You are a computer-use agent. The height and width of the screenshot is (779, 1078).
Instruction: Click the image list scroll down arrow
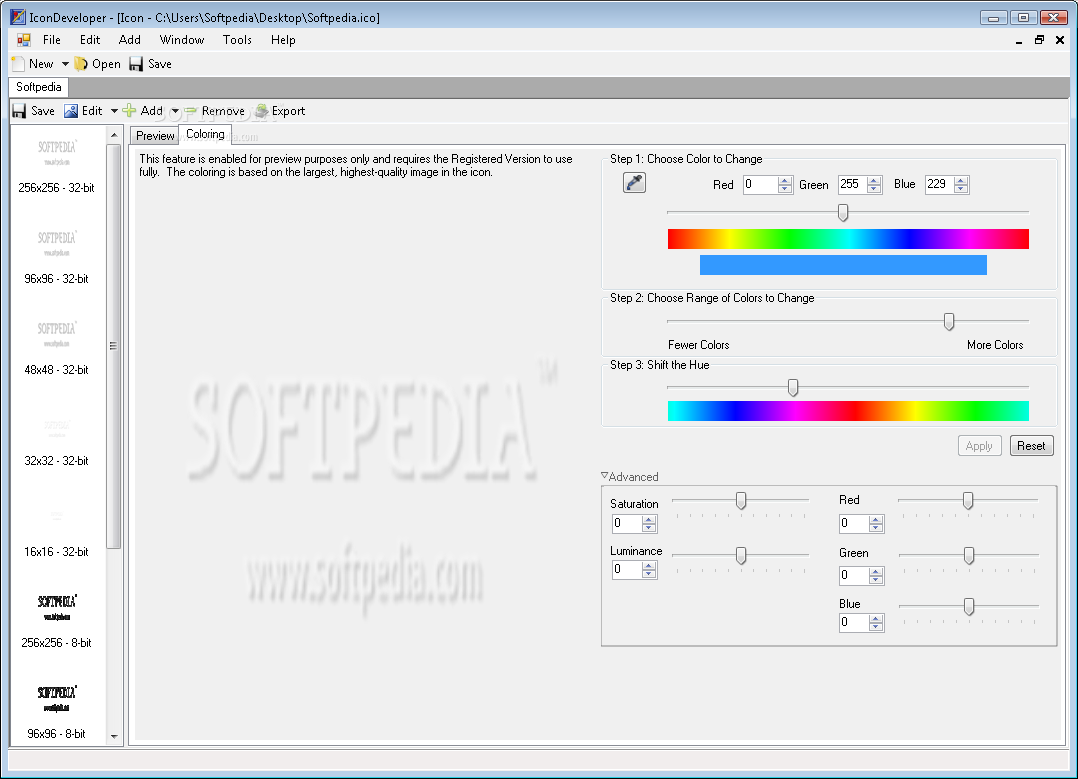[x=114, y=736]
